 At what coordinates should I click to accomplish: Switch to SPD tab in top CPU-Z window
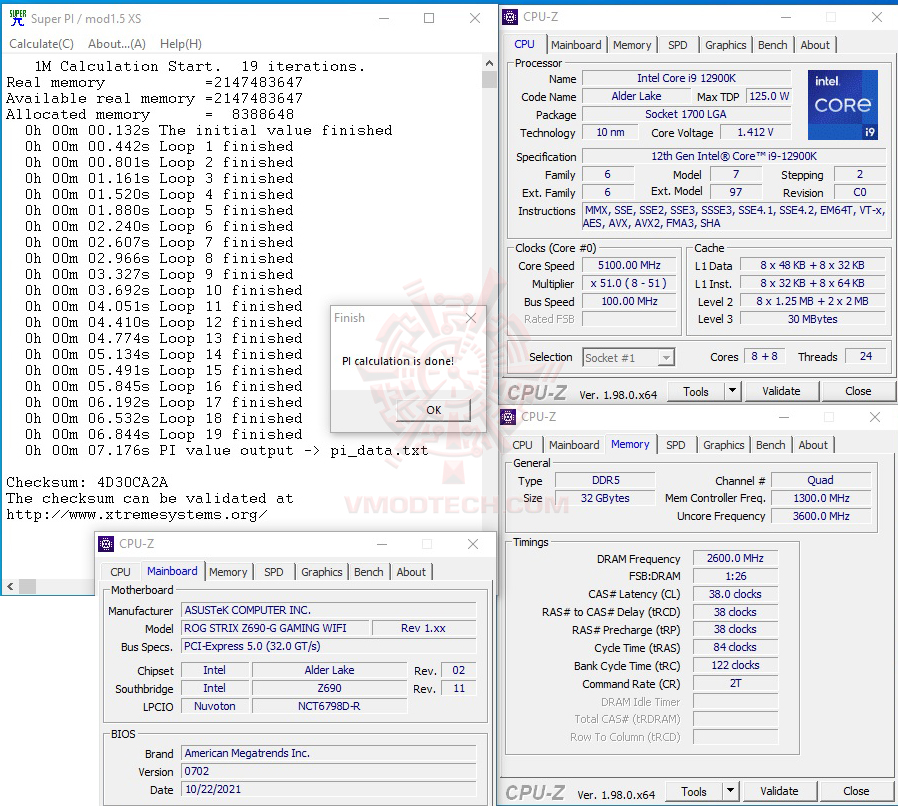click(677, 45)
